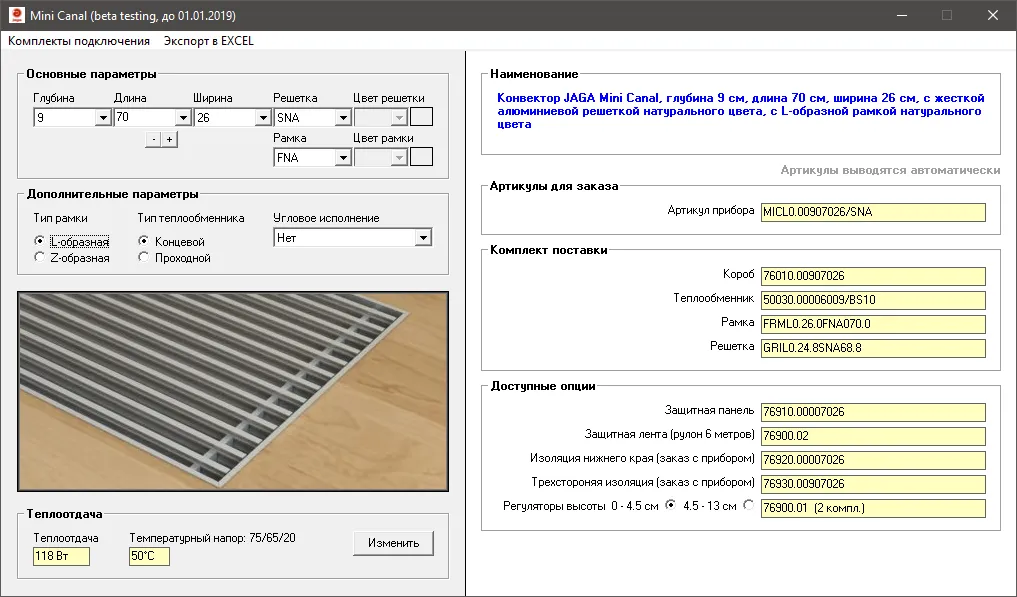Click the 50°C temperature field
Screen dimensions: 1017x597
click(149, 556)
